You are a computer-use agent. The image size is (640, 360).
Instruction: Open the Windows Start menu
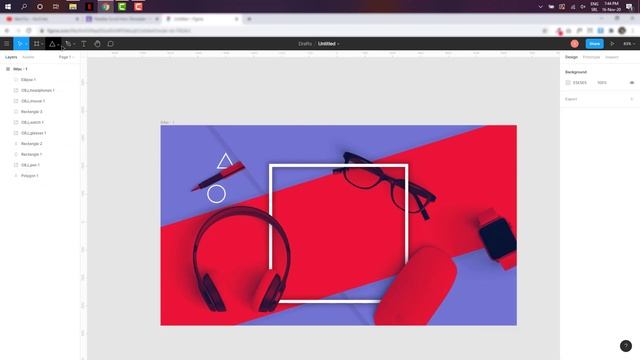8,7
